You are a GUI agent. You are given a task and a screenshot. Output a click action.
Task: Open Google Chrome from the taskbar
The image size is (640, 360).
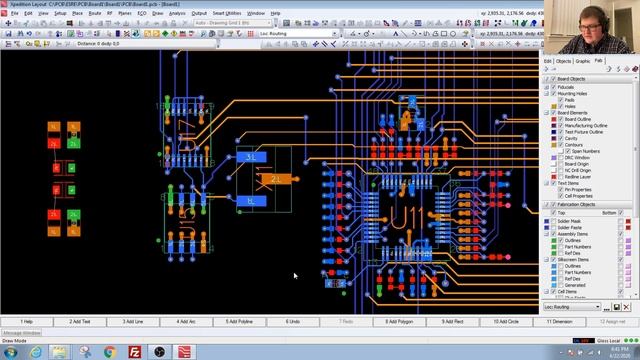109,352
